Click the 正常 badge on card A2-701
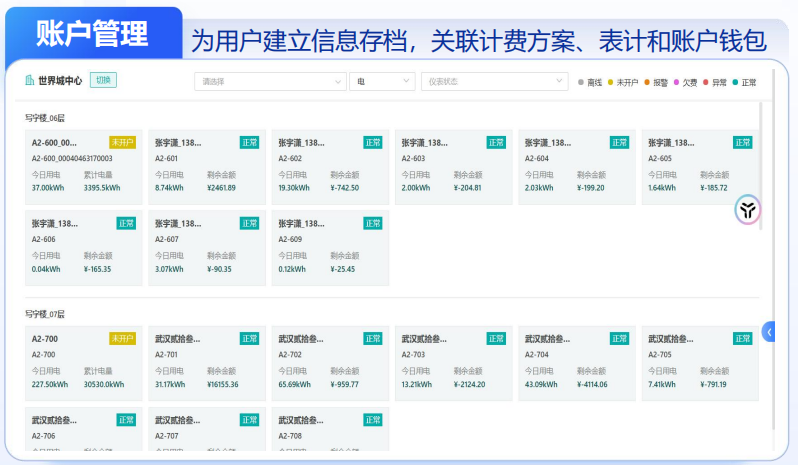798x465 pixels. pyautogui.click(x=249, y=338)
